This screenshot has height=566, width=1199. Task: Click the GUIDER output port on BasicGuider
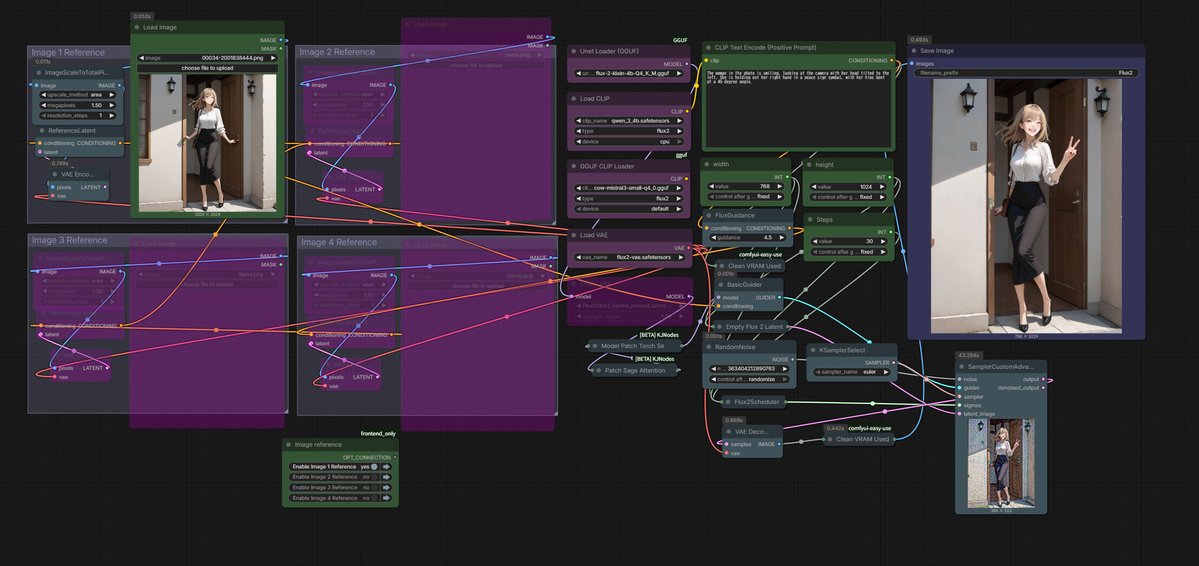click(x=780, y=298)
